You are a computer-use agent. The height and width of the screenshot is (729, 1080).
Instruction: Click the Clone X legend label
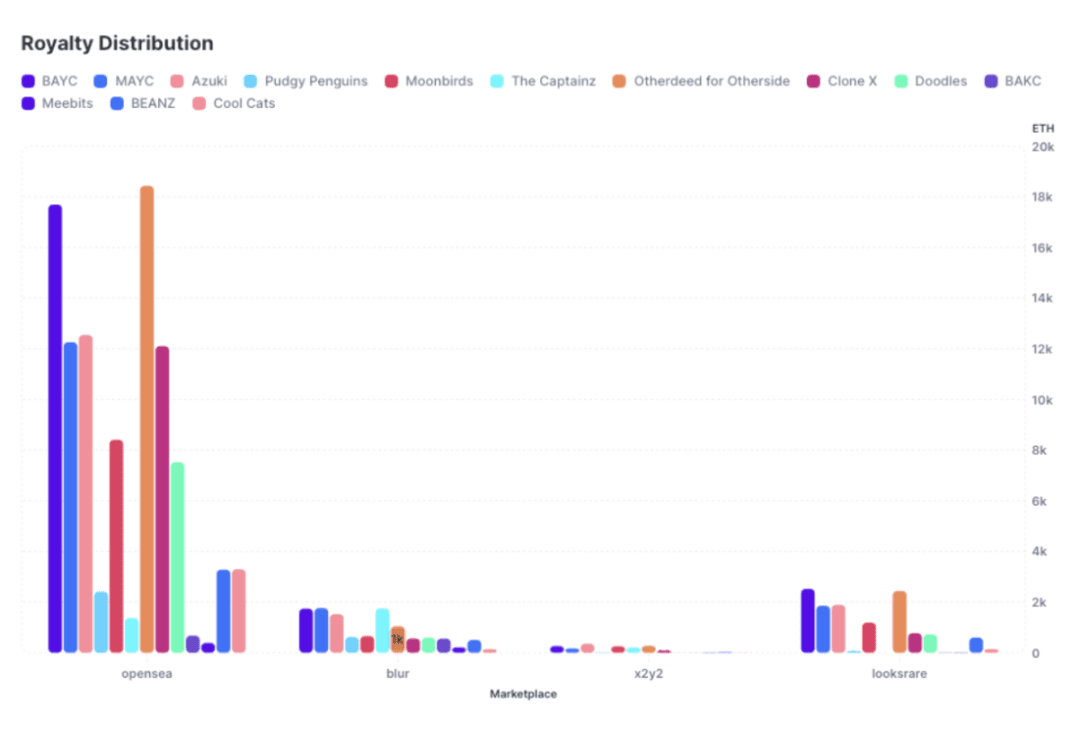pyautogui.click(x=852, y=81)
